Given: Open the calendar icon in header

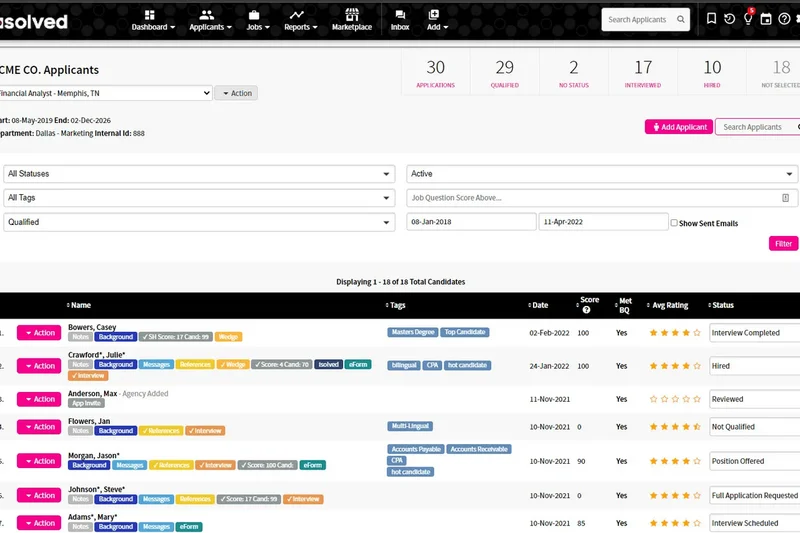Looking at the screenshot, I should click(766, 19).
